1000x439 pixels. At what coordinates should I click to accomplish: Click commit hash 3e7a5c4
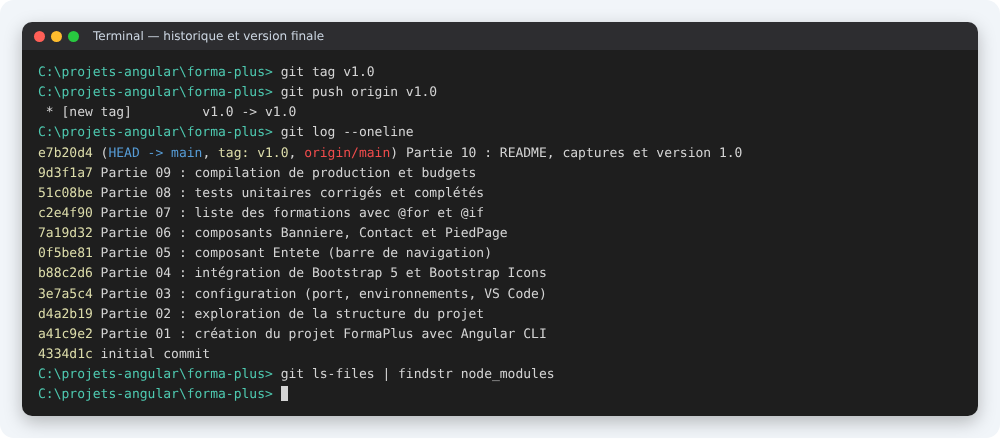[66, 294]
